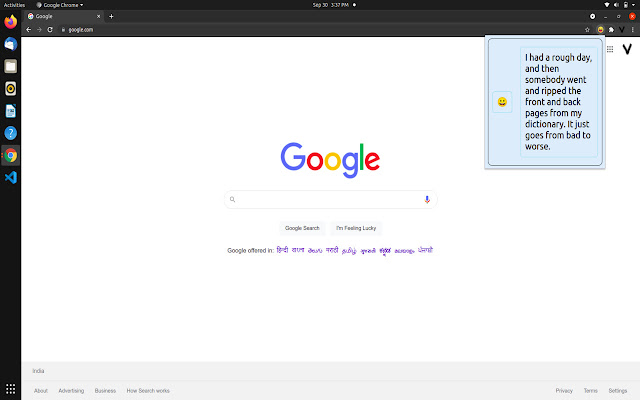Click I'm Feeling Lucky button
The image size is (640, 400).
356,228
